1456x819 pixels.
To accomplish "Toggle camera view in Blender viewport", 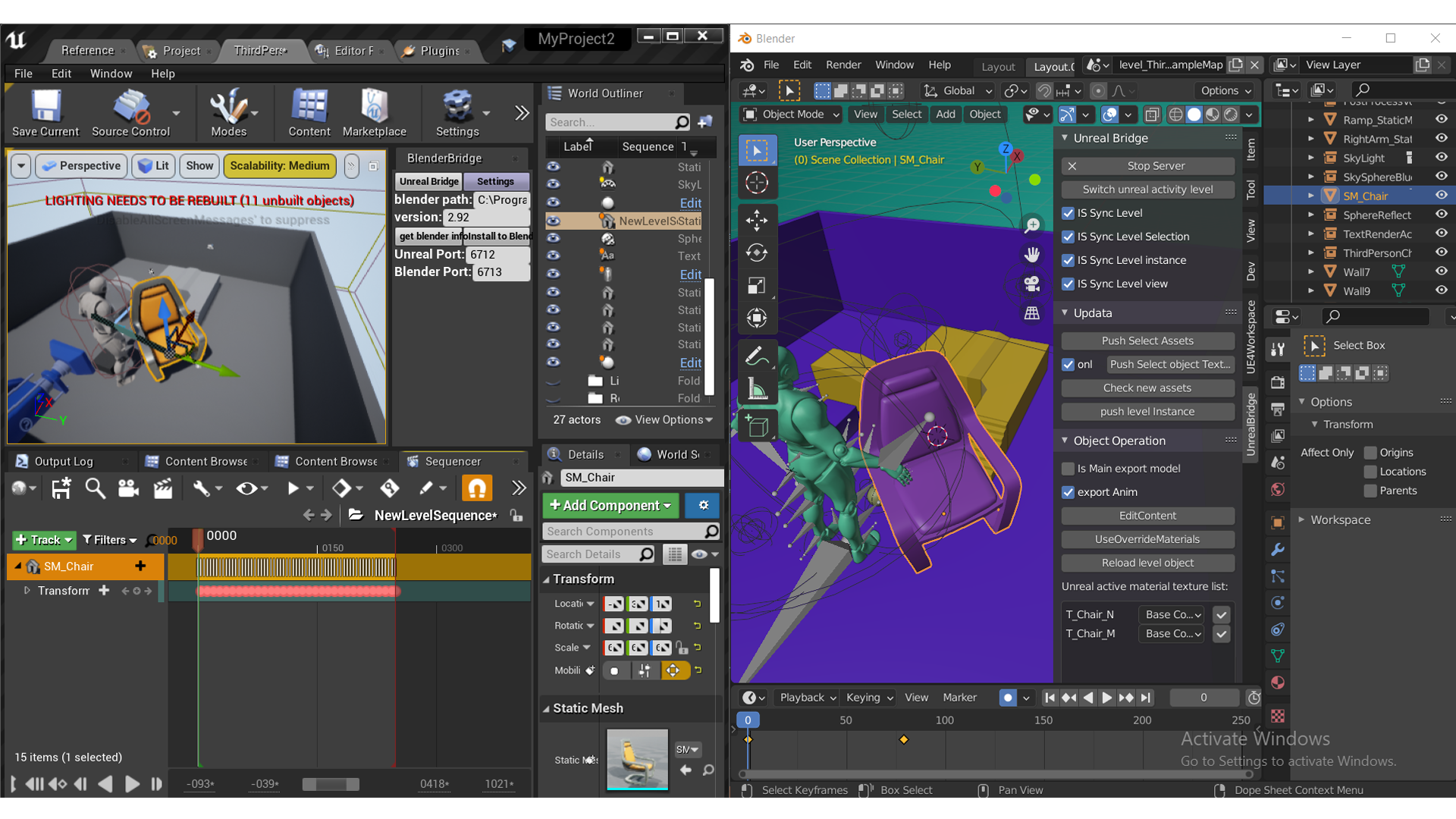I will coord(1031,284).
